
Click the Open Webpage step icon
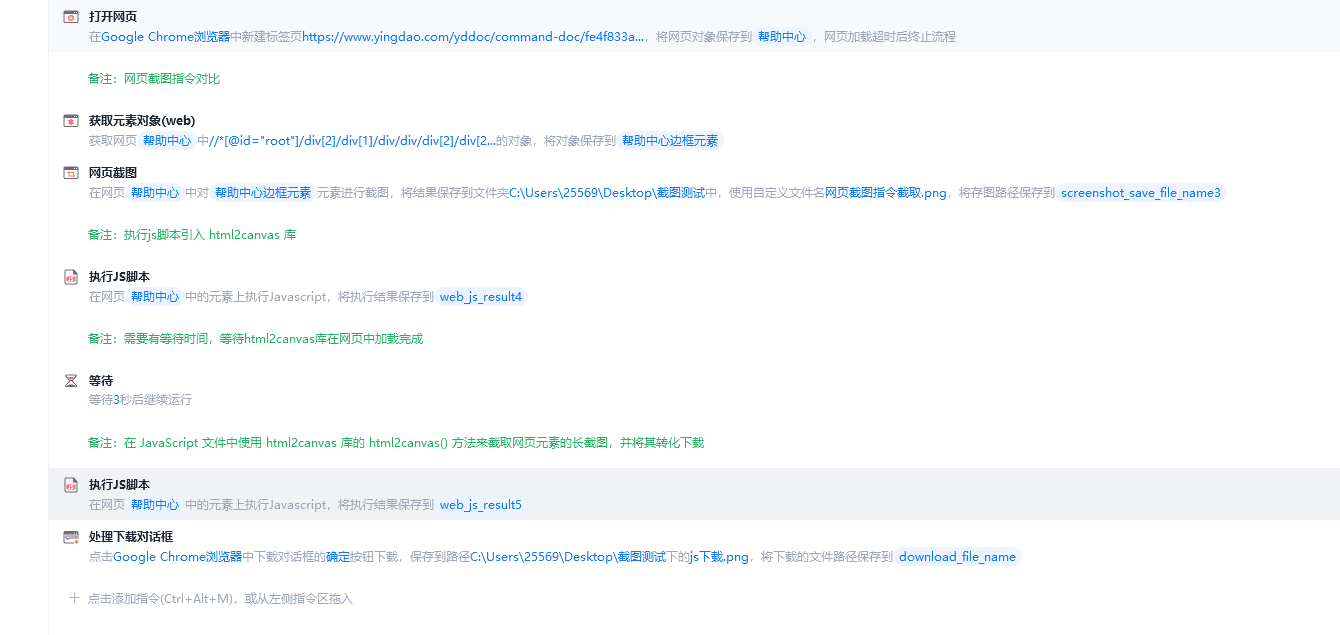click(71, 17)
